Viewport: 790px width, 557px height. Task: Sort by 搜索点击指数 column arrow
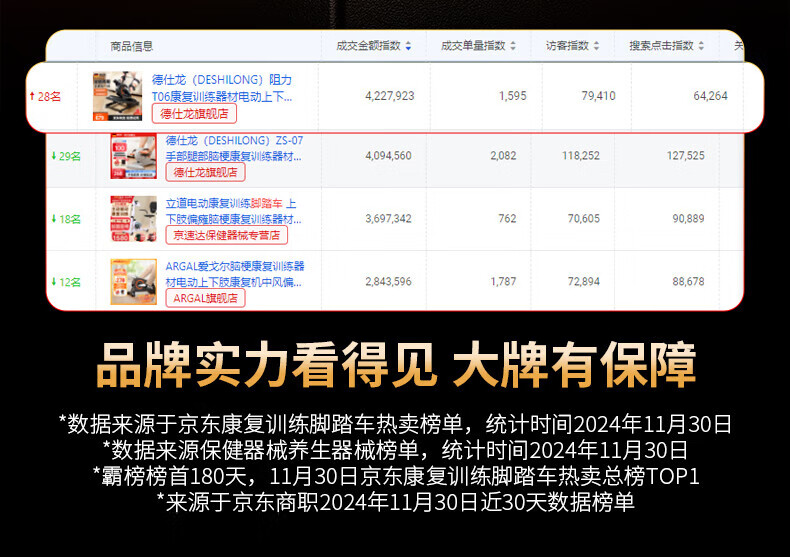tap(700, 46)
